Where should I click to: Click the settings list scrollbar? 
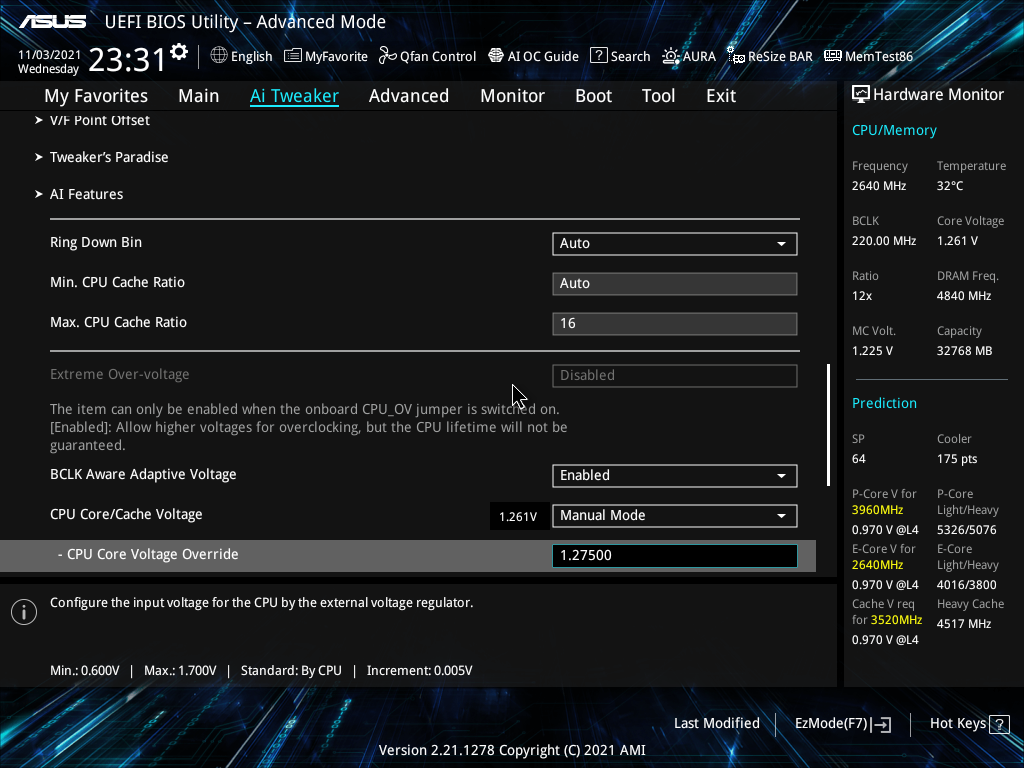pyautogui.click(x=829, y=424)
